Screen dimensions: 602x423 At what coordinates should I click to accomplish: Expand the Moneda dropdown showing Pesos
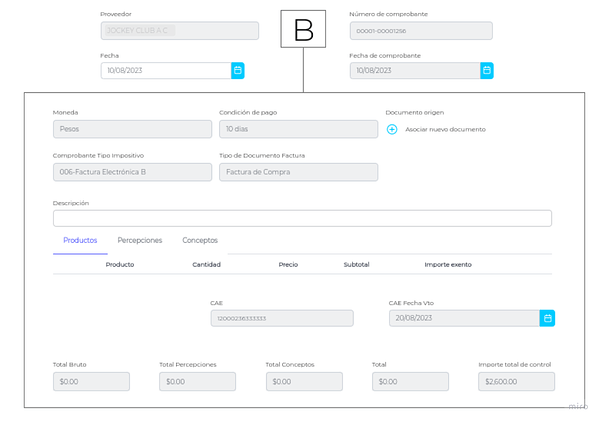[132, 129]
